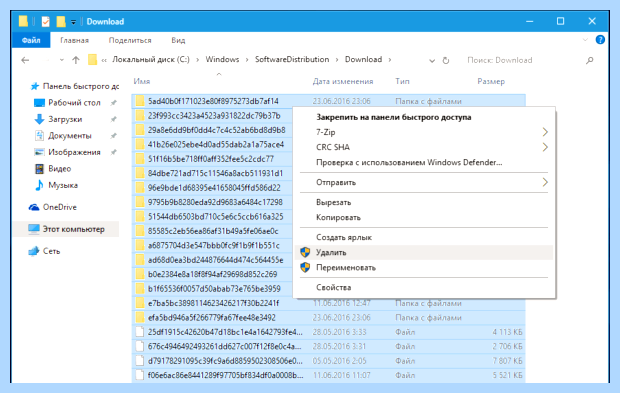The width and height of the screenshot is (620, 393).
Task: Open address bar history dropdown
Action: click(432, 60)
